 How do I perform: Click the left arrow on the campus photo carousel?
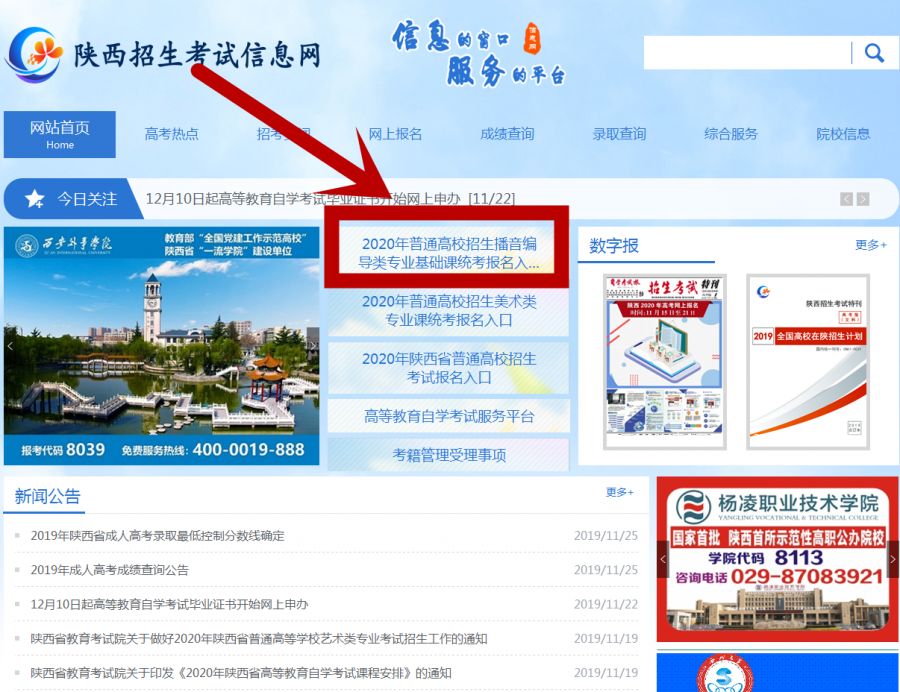click(x=11, y=345)
